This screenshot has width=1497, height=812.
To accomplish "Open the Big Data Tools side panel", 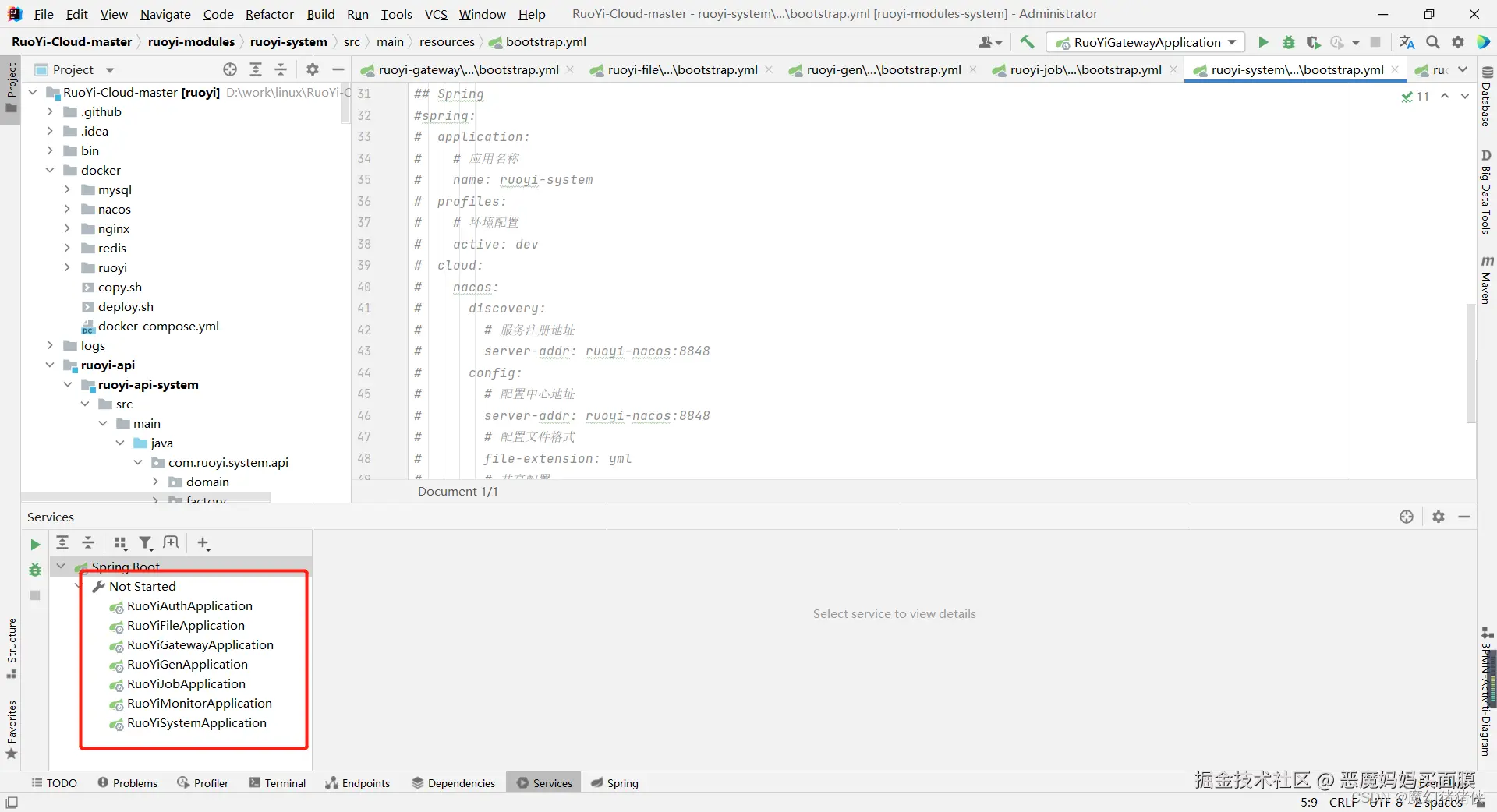I will click(x=1487, y=192).
